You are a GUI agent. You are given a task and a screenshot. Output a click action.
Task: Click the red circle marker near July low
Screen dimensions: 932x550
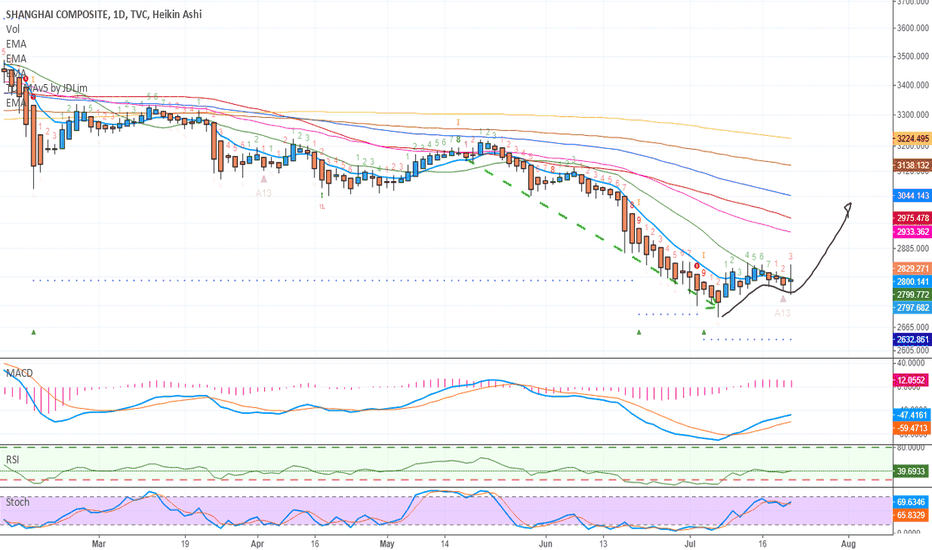[x=697, y=266]
